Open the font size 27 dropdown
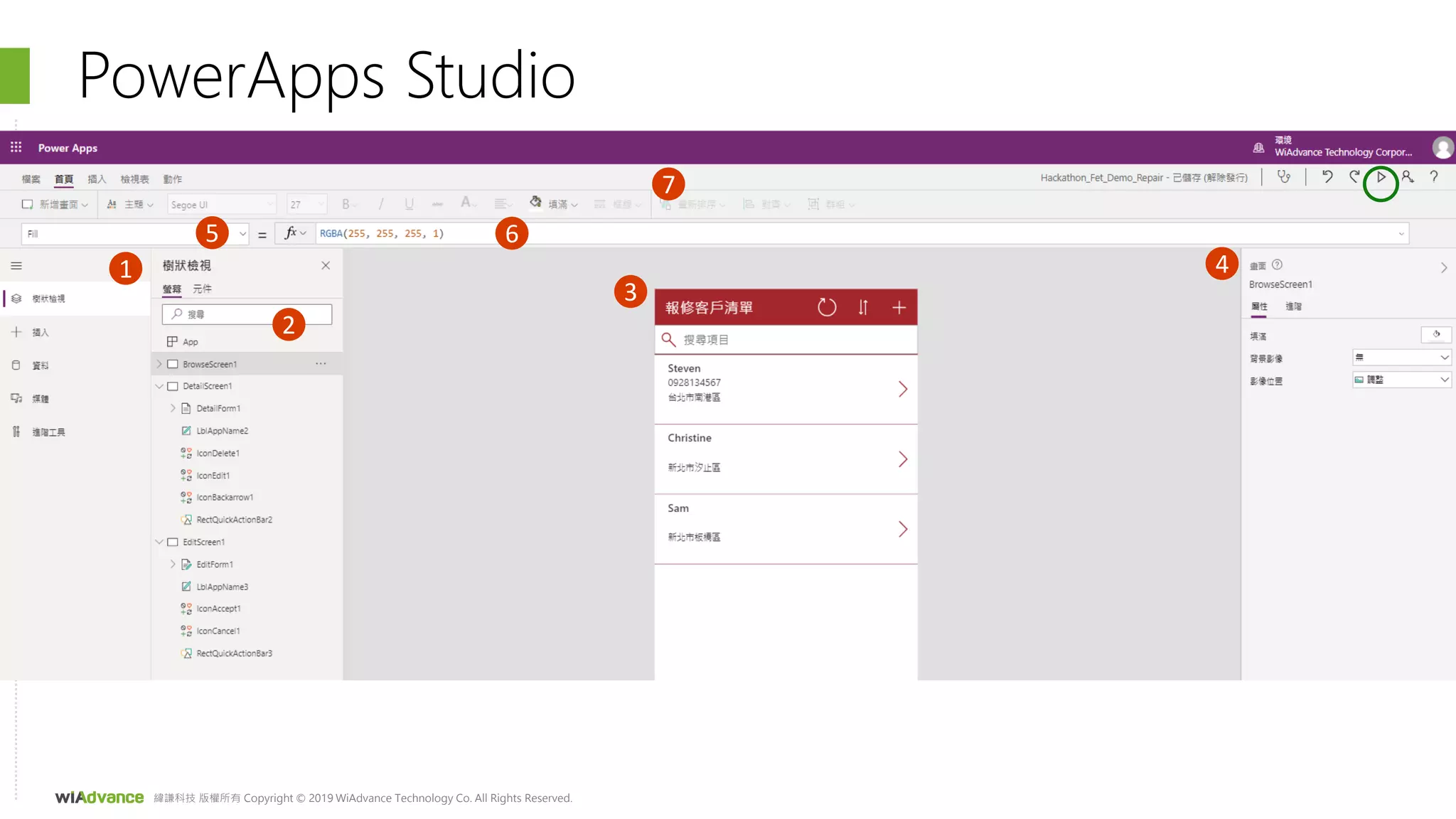Viewport: 1456px width, 819px height. pos(306,205)
